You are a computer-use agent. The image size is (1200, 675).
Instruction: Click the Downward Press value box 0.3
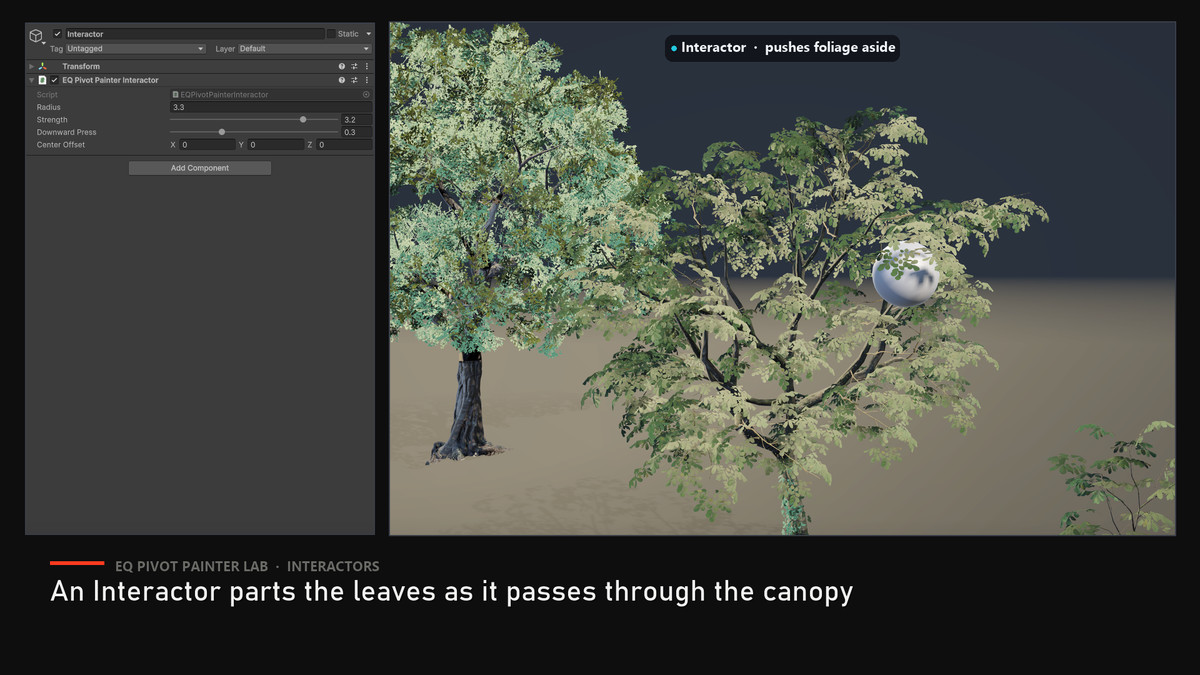click(x=357, y=132)
